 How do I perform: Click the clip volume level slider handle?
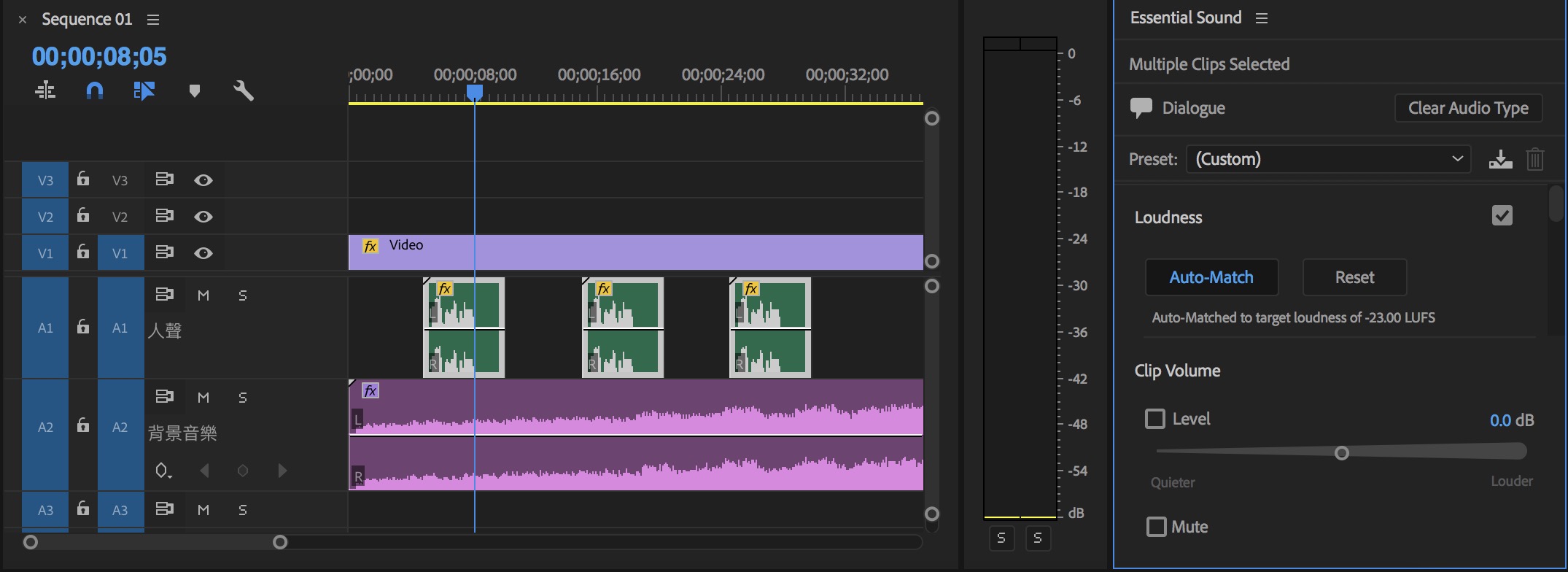click(x=1342, y=453)
